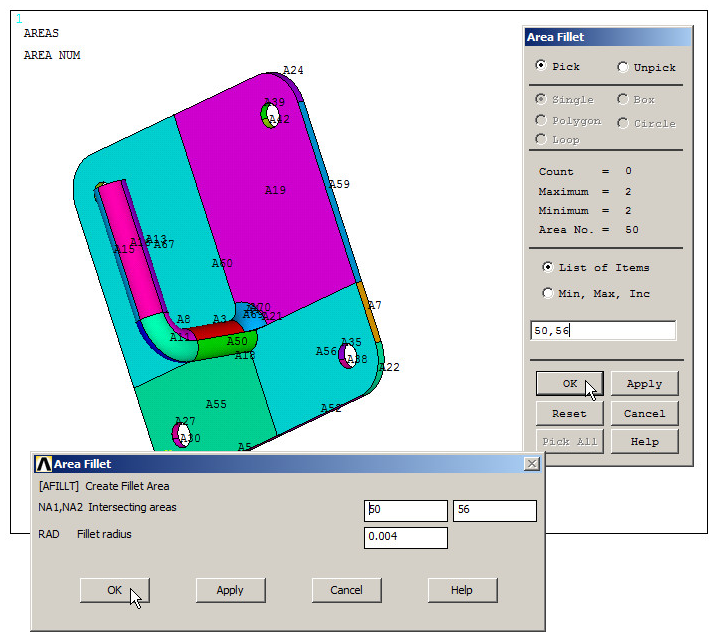This screenshot has height=632, width=720.
Task: Pick area label A8 near the bend
Action: pyautogui.click(x=184, y=319)
